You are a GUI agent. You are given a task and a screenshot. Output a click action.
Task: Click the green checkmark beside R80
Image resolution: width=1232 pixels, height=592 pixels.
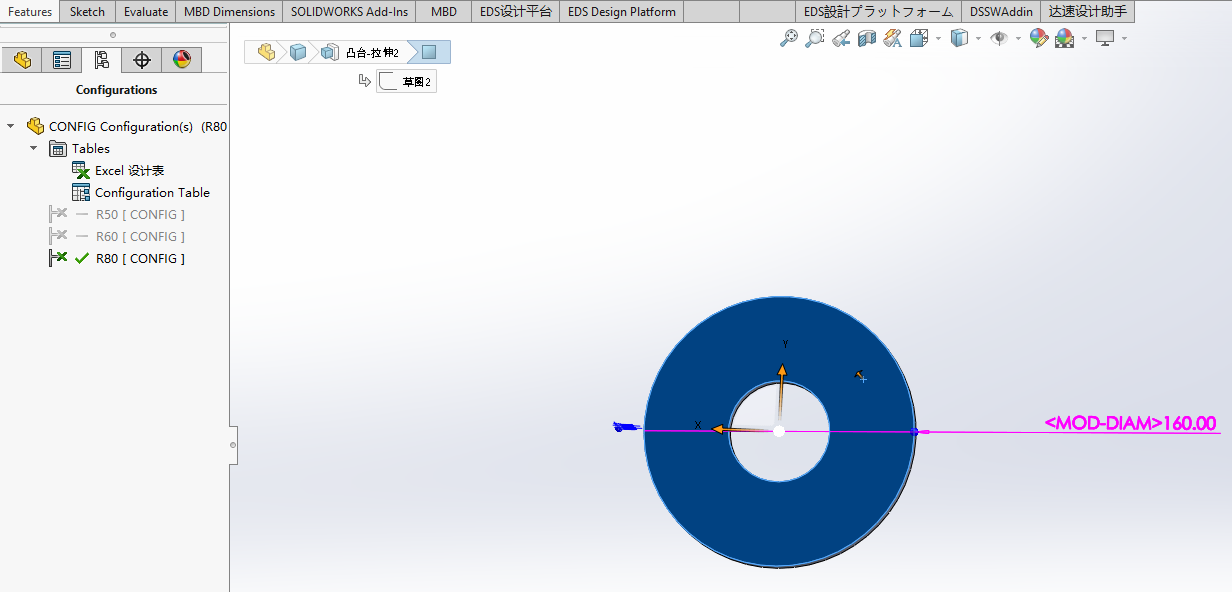pyautogui.click(x=82, y=258)
